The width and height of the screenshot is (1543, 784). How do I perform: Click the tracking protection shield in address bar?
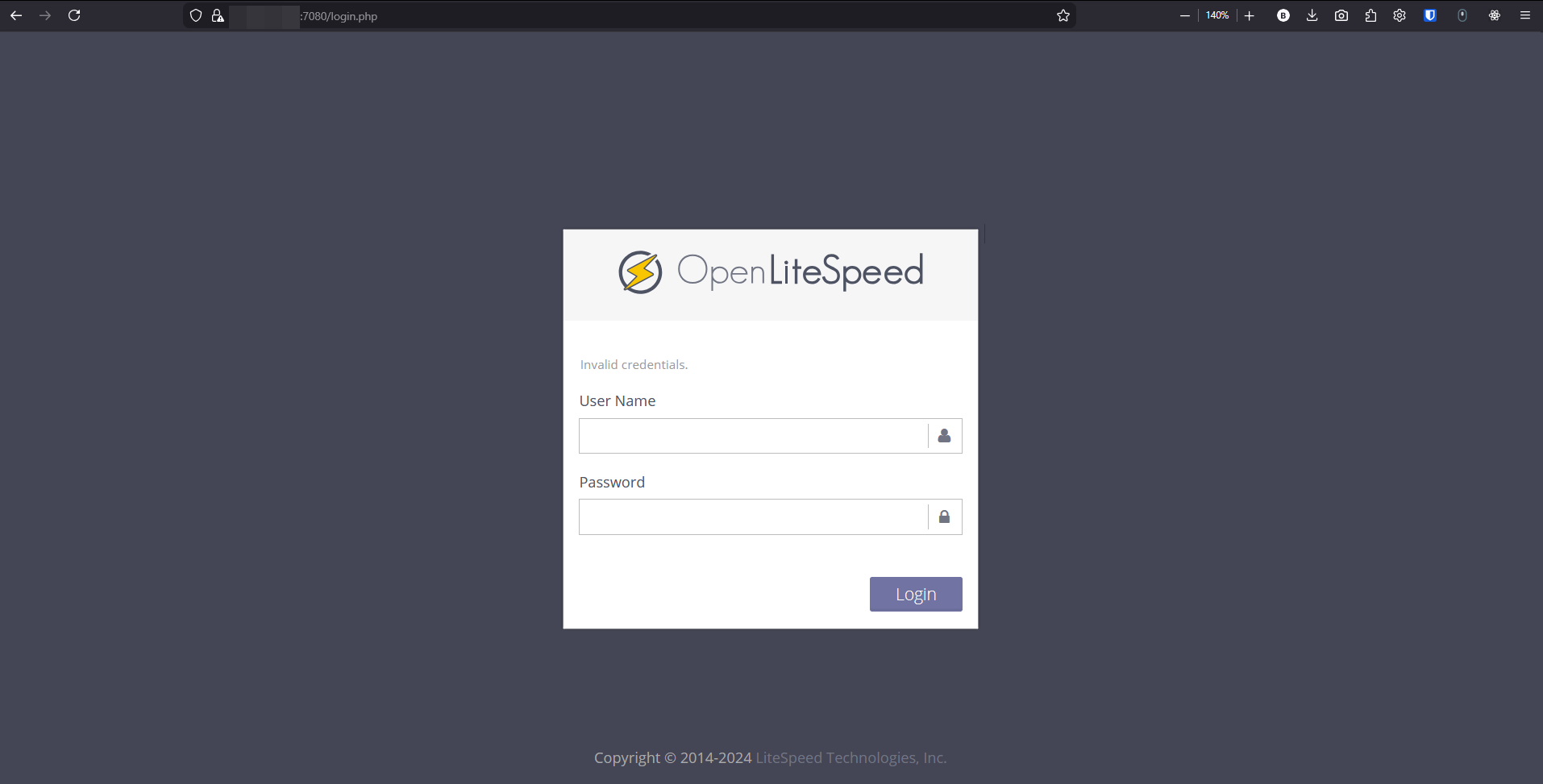point(195,15)
